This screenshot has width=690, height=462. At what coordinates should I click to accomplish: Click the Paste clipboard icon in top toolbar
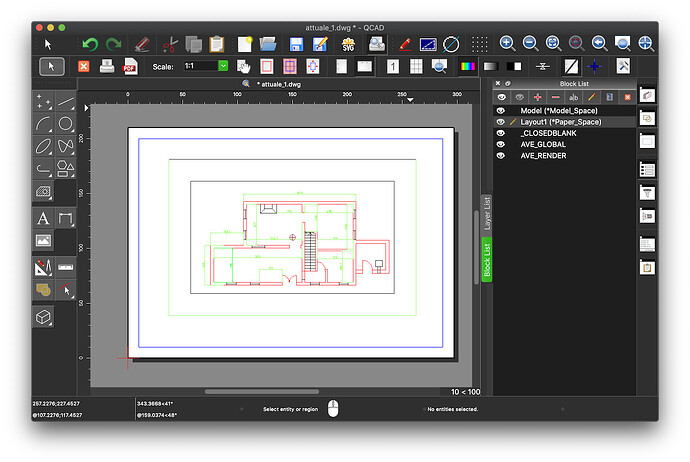(216, 44)
